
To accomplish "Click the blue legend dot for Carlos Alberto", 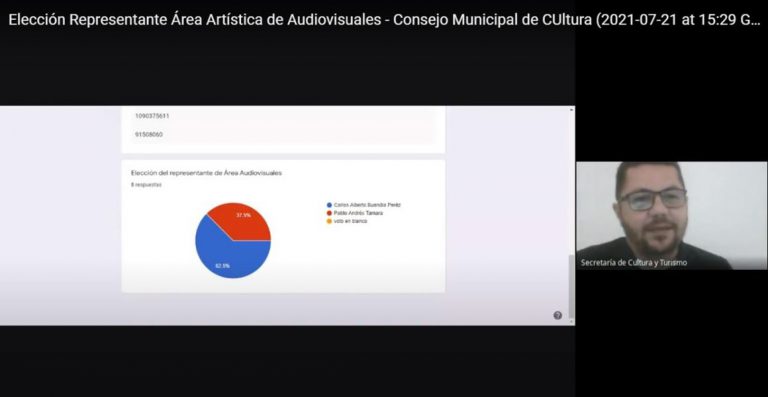I will (329, 205).
